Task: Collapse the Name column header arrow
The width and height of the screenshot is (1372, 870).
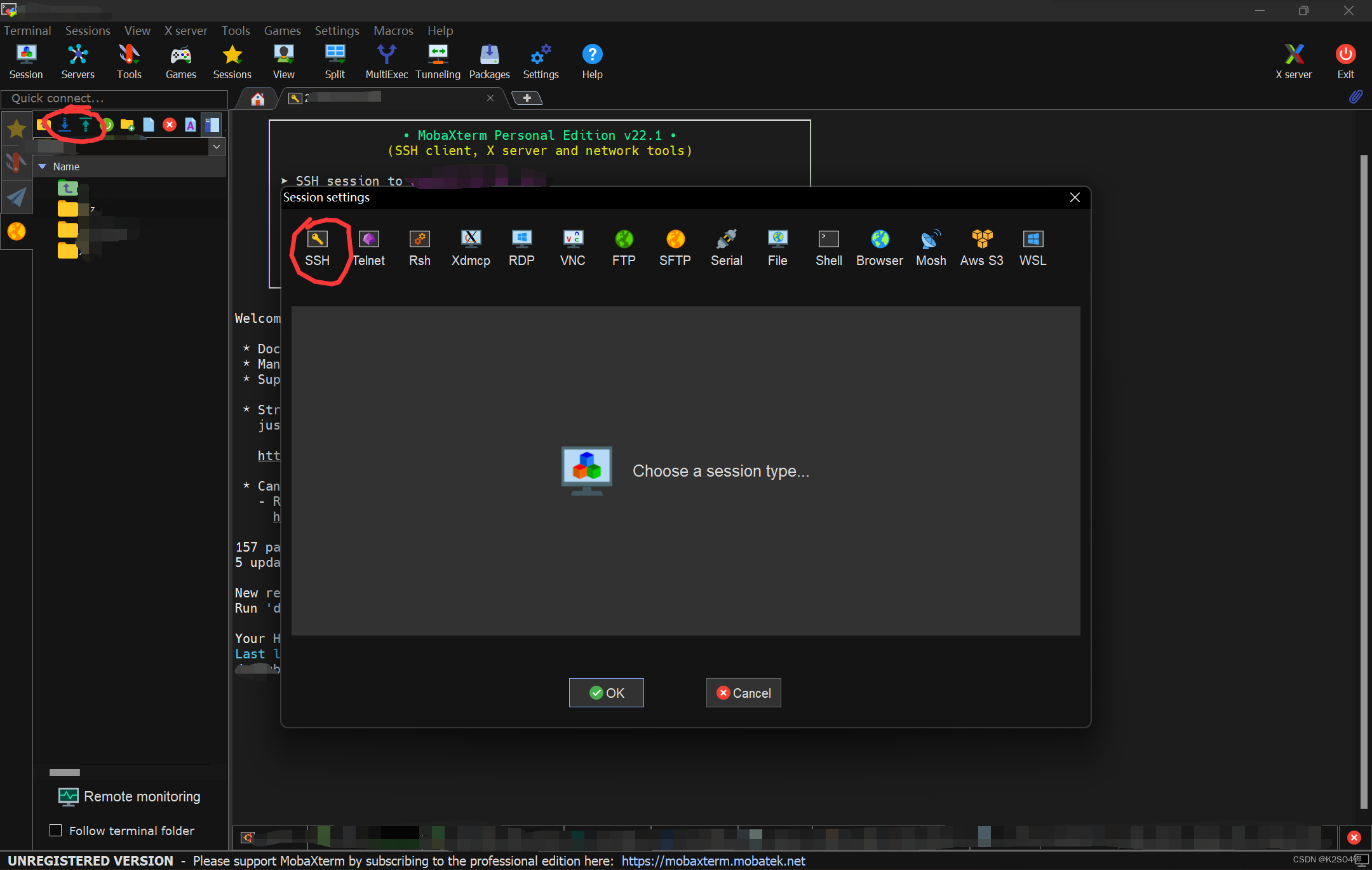Action: (43, 167)
